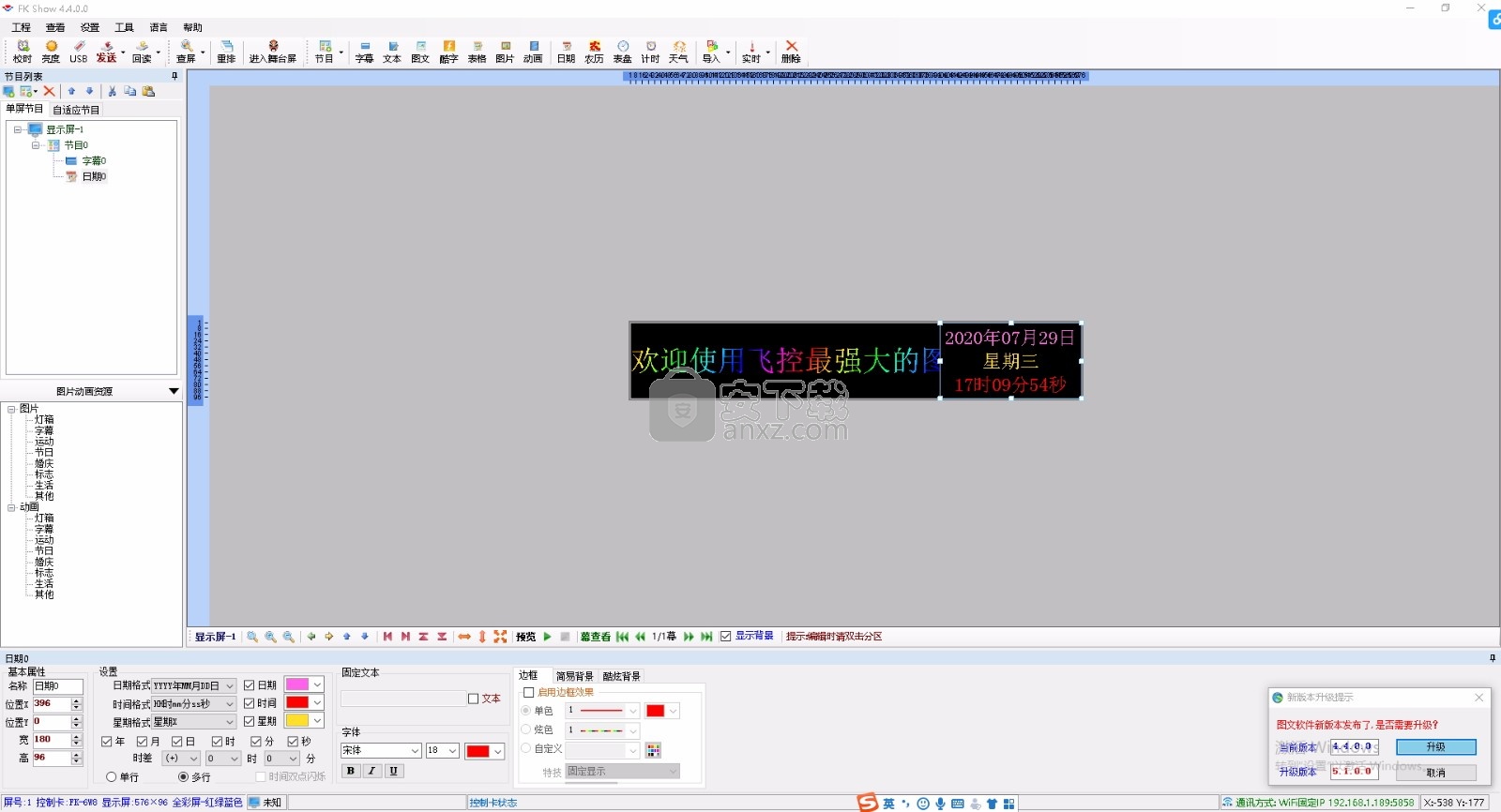This screenshot has height=812, width=1501.
Task: Toggle italic I font button
Action: point(371,771)
